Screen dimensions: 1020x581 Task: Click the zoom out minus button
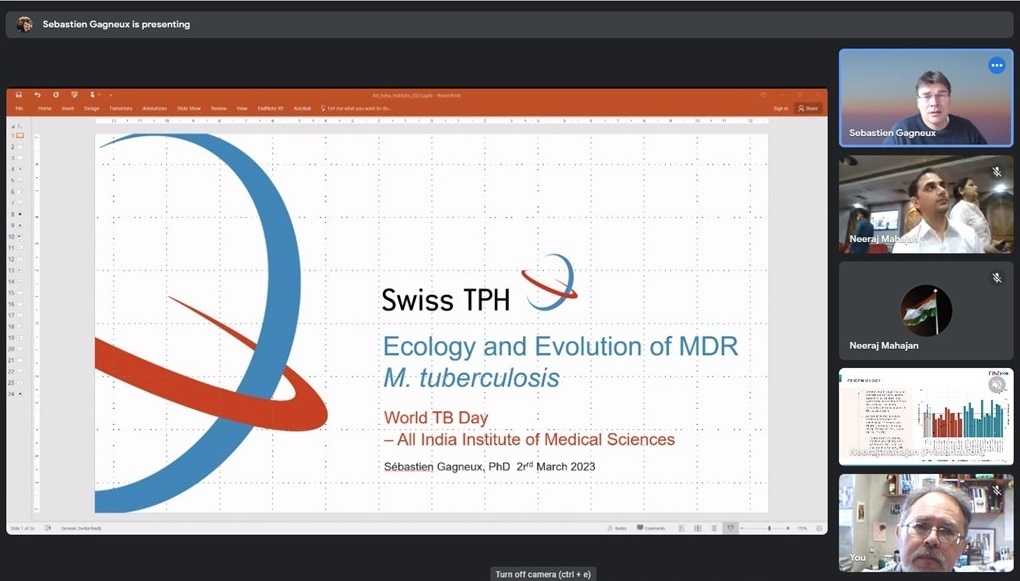(x=743, y=528)
